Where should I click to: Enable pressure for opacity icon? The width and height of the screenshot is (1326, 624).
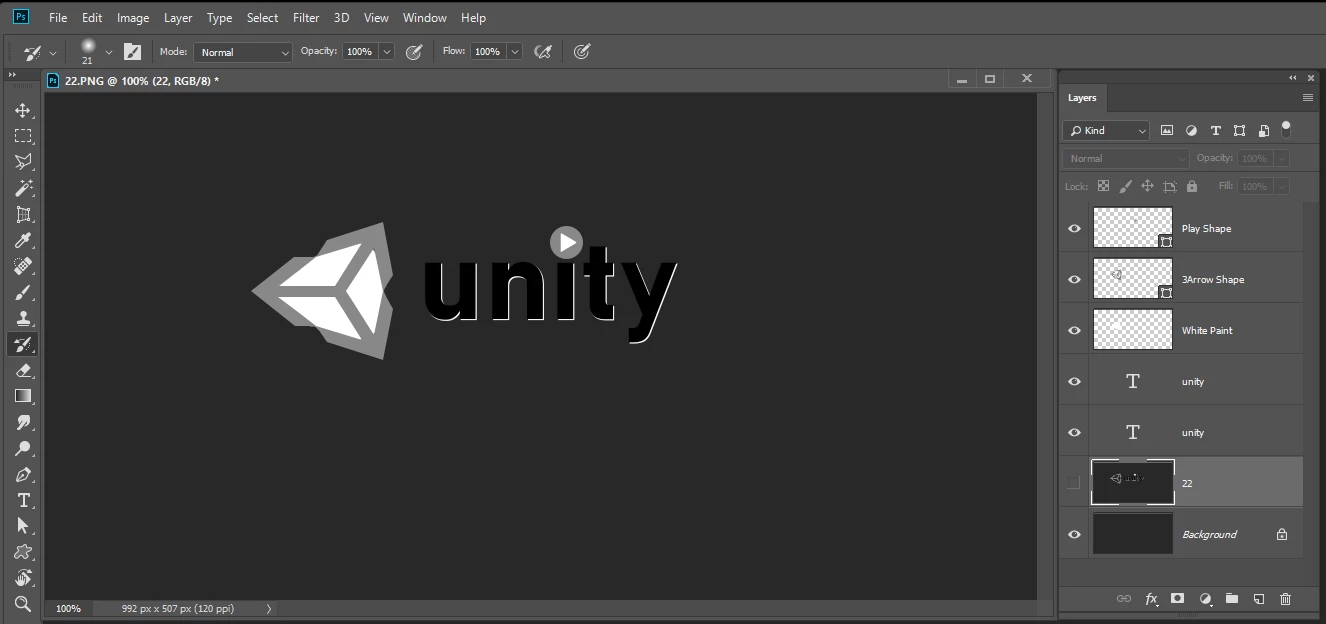click(x=414, y=52)
